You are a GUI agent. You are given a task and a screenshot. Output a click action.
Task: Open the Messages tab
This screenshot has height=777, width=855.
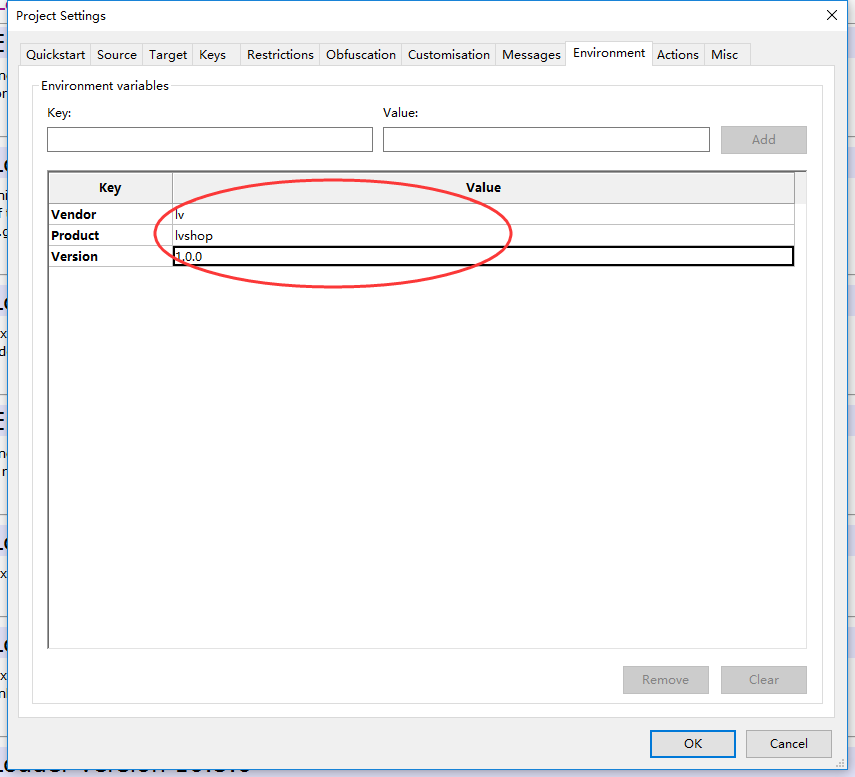click(531, 54)
